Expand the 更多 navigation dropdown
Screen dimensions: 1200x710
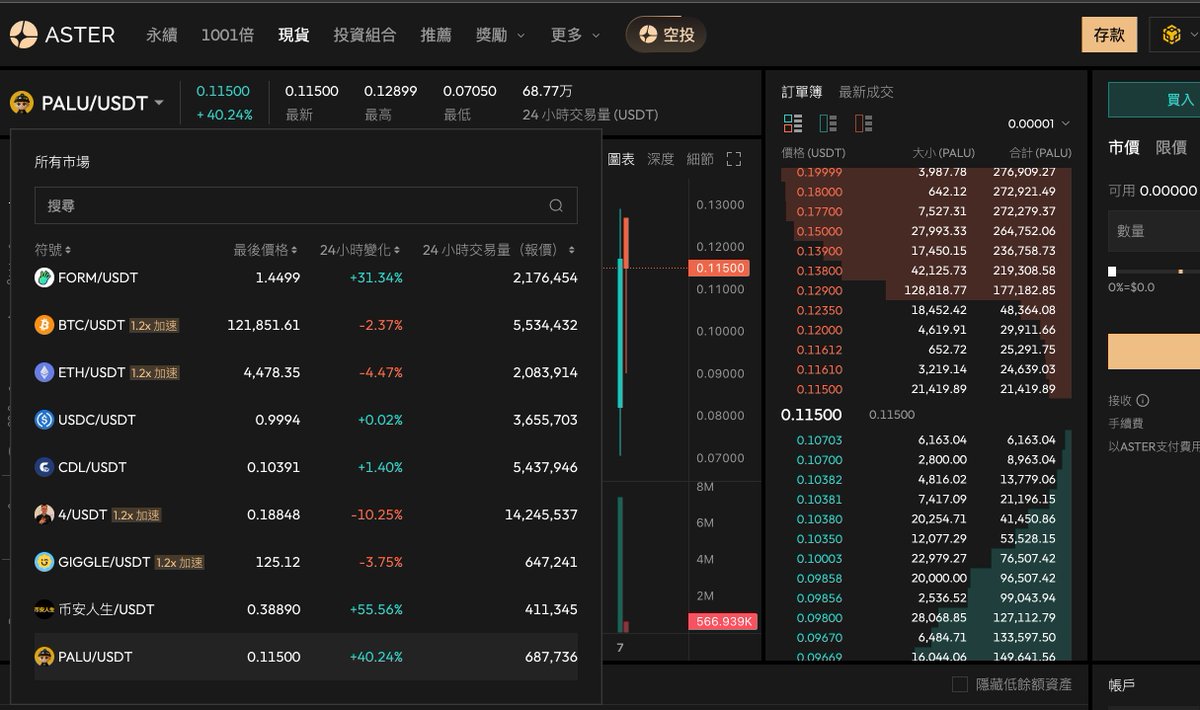pyautogui.click(x=574, y=34)
